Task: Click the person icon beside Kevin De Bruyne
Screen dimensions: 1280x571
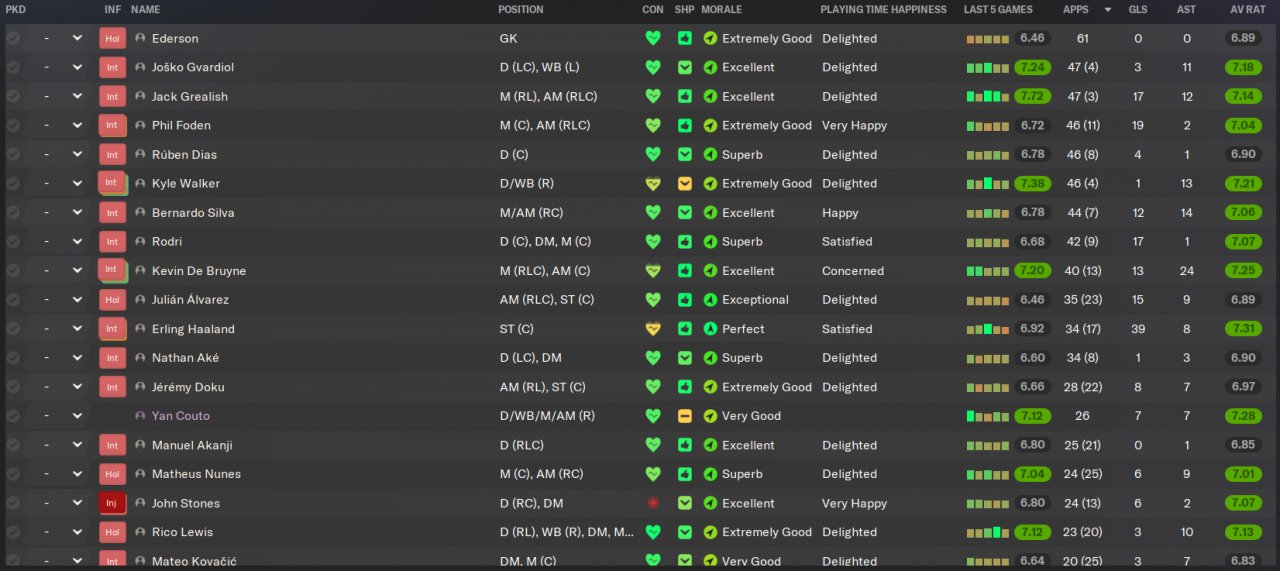Action: [140, 271]
